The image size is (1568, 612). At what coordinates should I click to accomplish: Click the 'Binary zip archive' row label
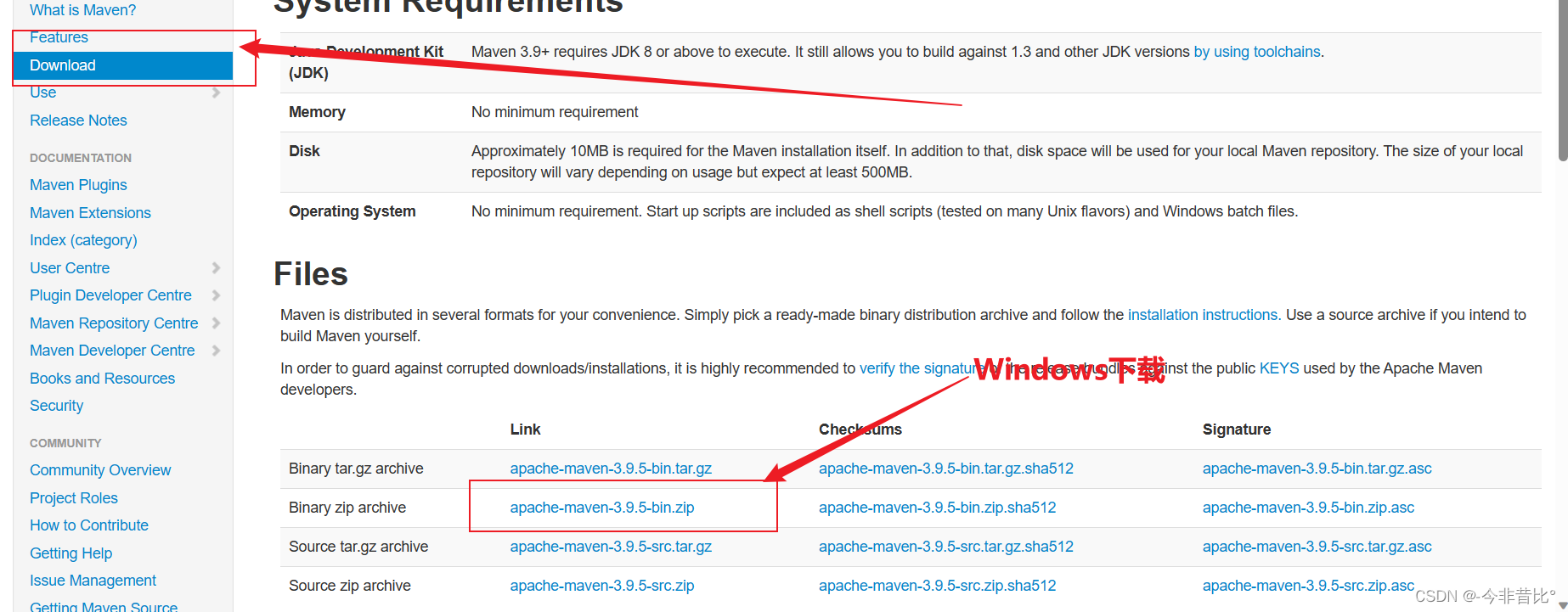[347, 508]
